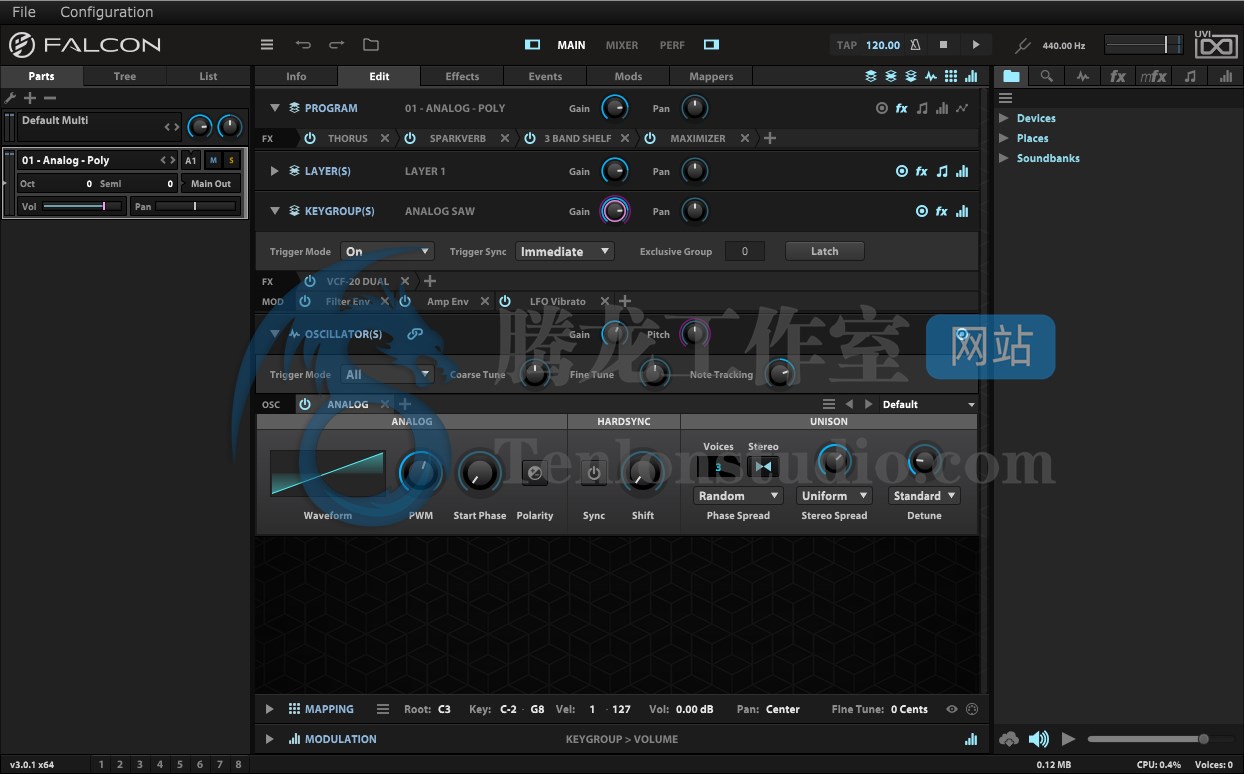Switch to the Effects tab
This screenshot has height=774, width=1244.
[x=462, y=76]
